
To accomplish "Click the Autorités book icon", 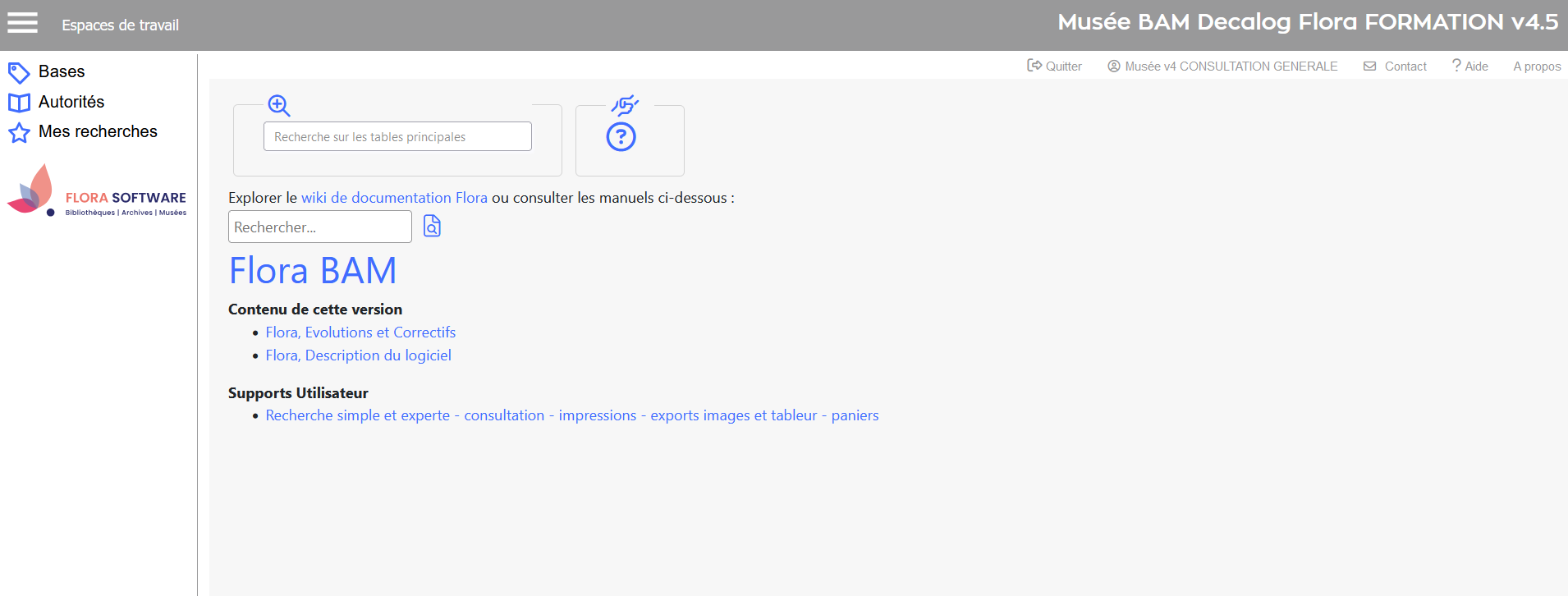I will point(19,103).
